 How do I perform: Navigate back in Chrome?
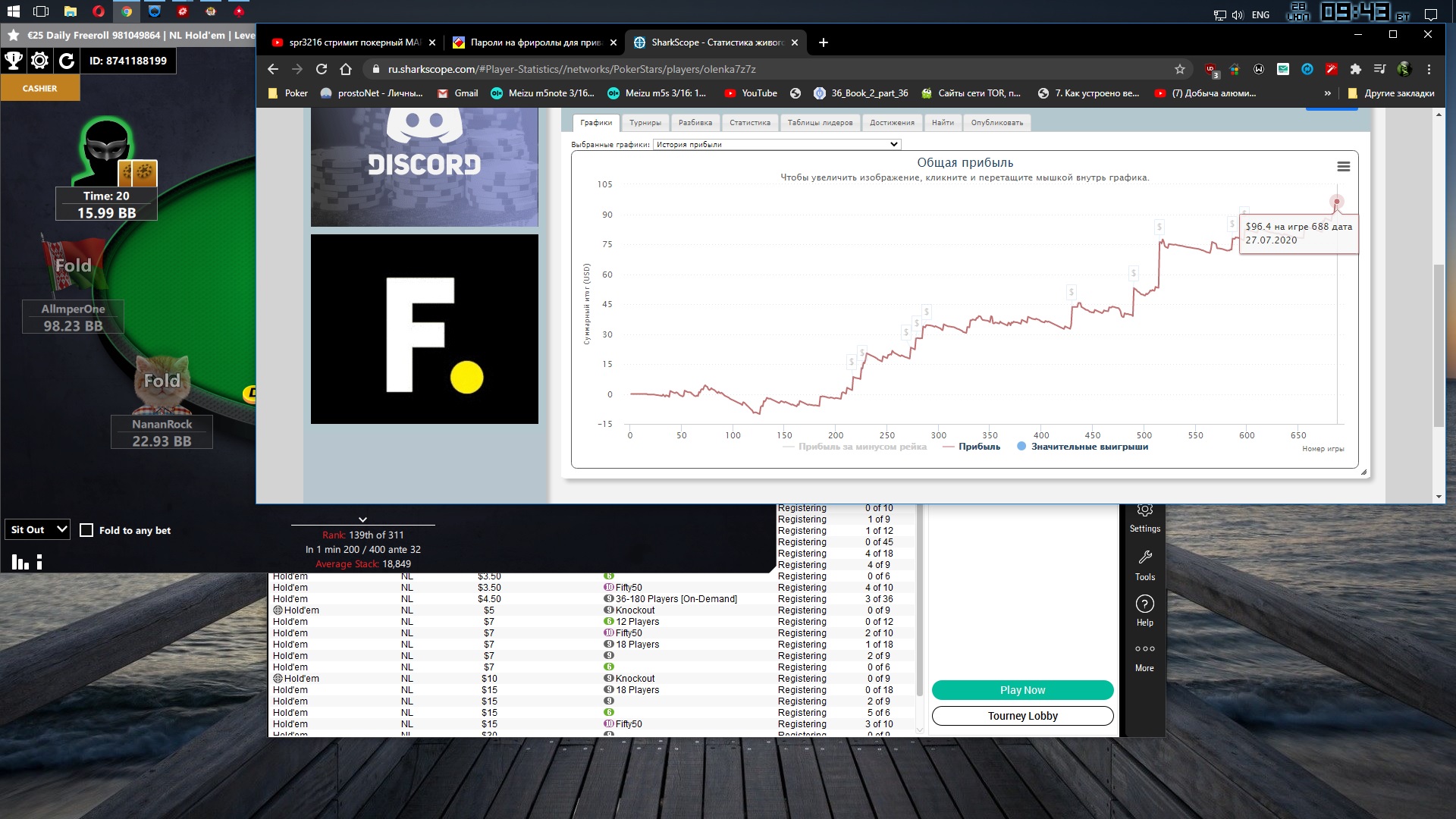273,69
